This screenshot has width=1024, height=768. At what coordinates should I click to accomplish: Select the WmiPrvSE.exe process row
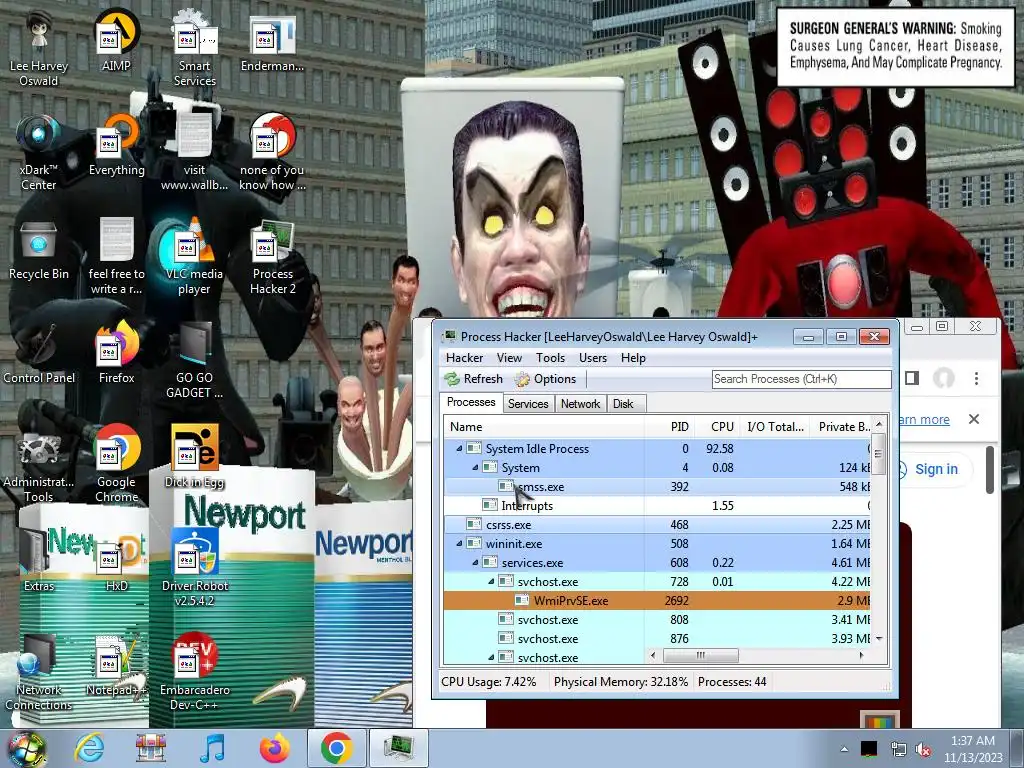[x=656, y=600]
